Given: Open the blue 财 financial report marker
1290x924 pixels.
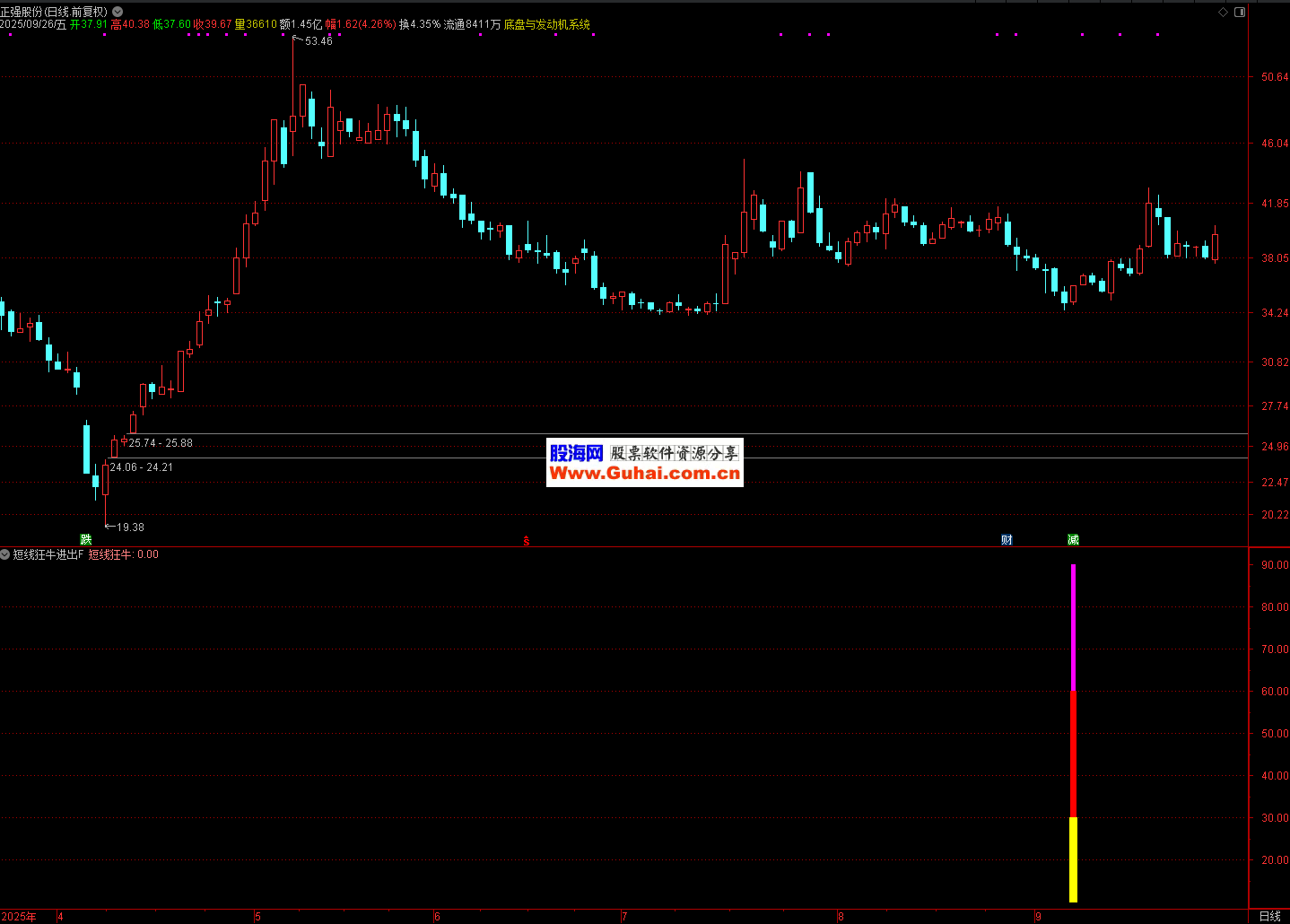Looking at the screenshot, I should click(1007, 539).
